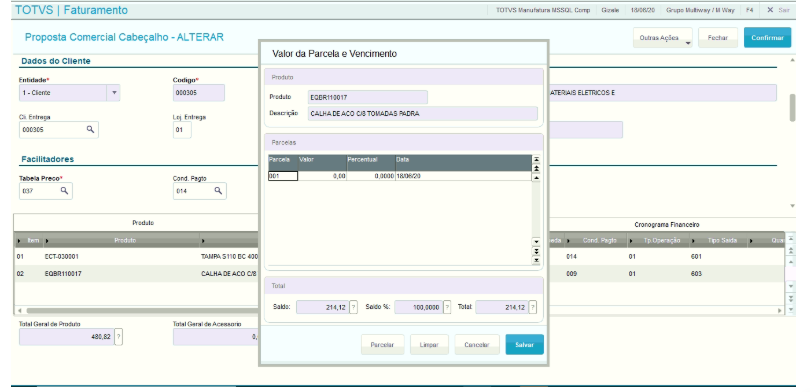Screen dimensions: 810x392
Task: Click Total Geral de Produto field 480,82
Action: [x=67, y=337]
